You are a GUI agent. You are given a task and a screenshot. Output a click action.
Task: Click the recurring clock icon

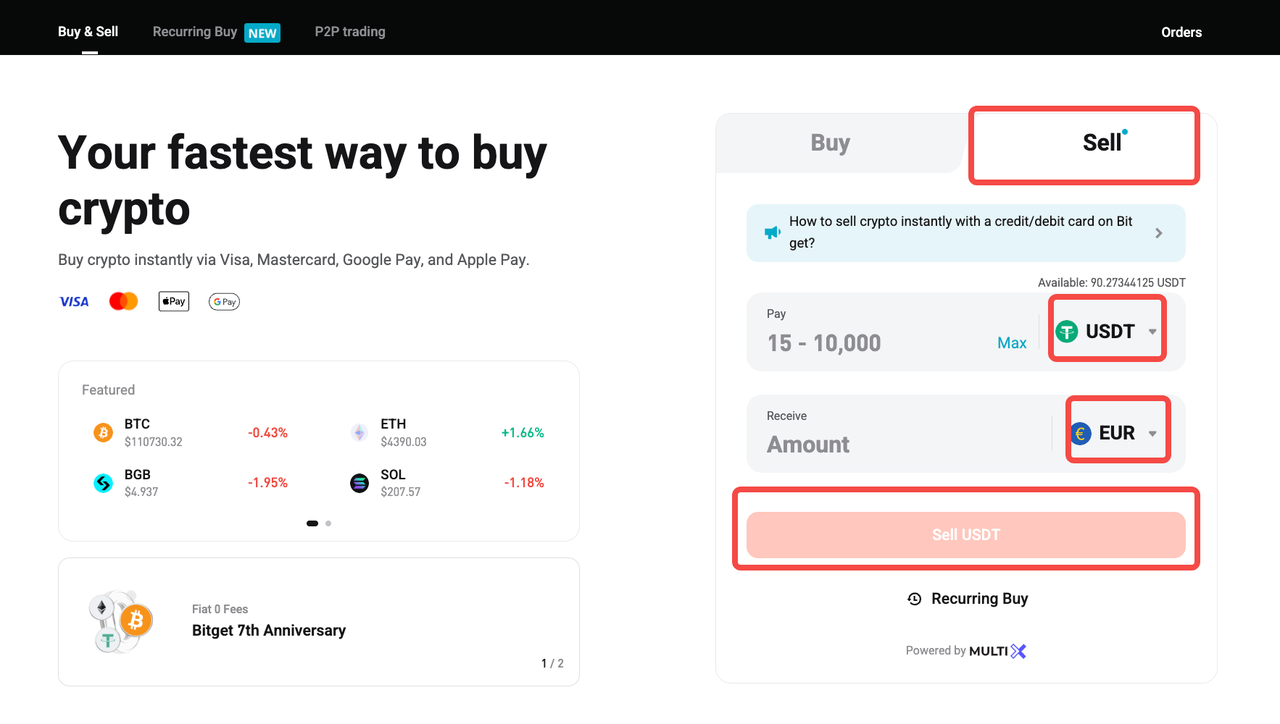pyautogui.click(x=914, y=599)
